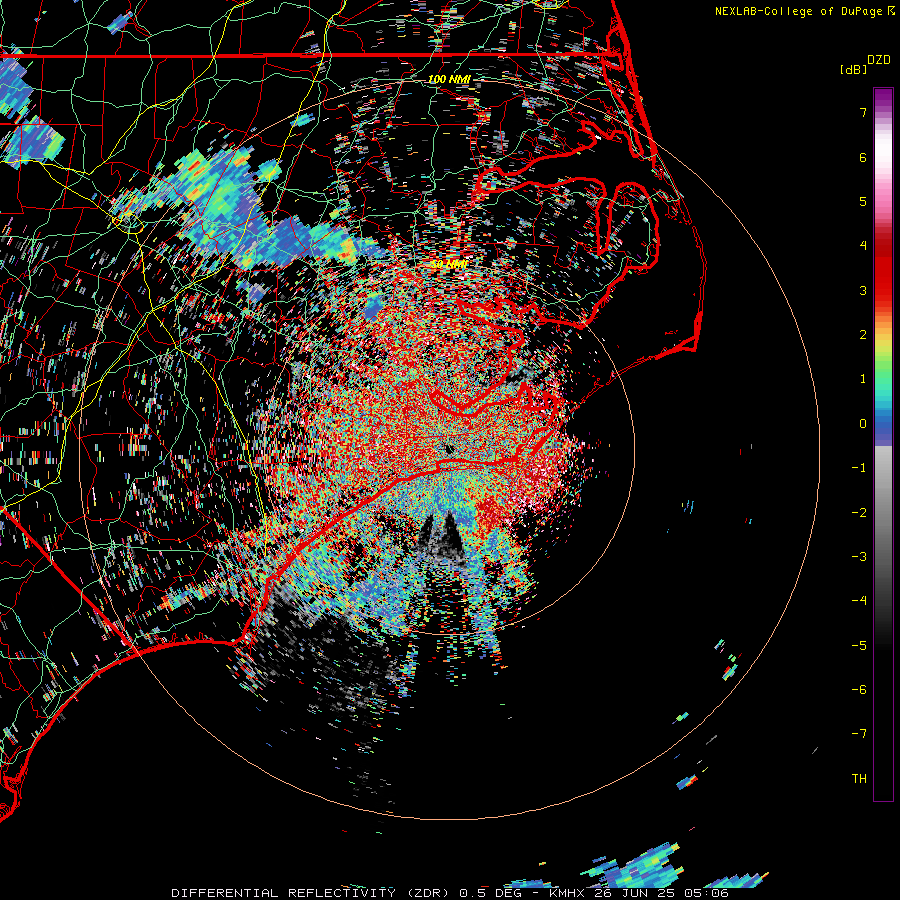Click the 4 value on the color scale
Image resolution: width=900 pixels, height=900 pixels.
(863, 246)
